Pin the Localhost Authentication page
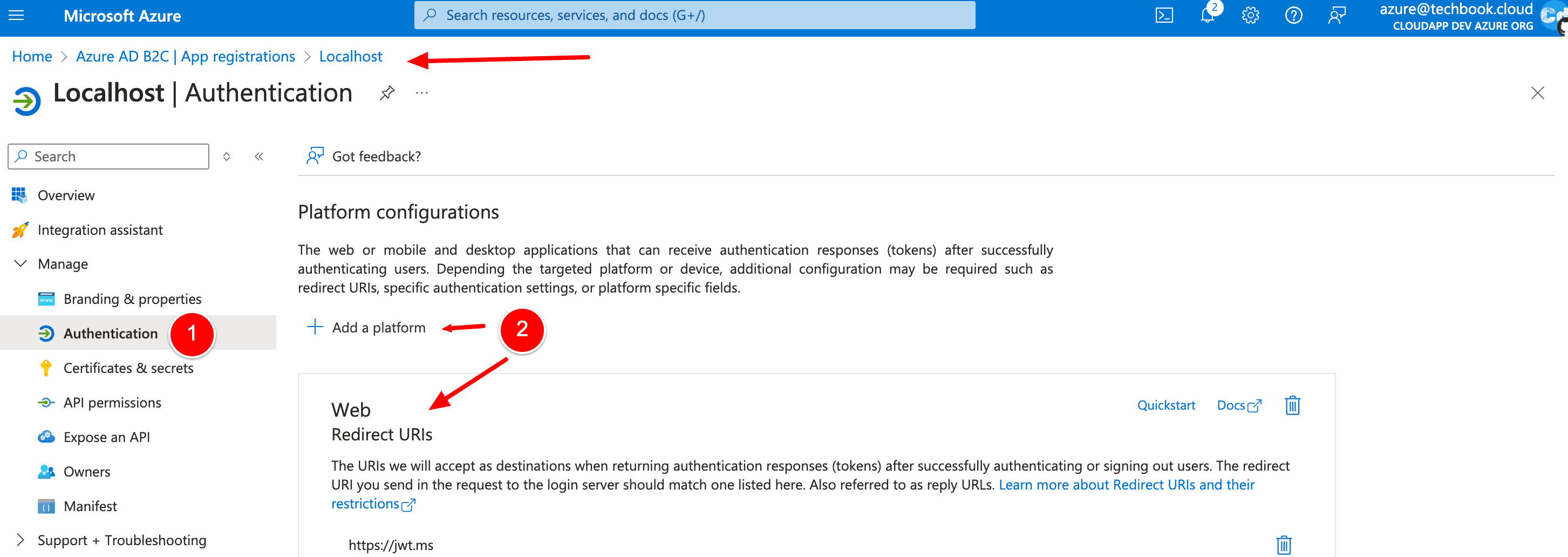Image resolution: width=1568 pixels, height=557 pixels. coord(387,93)
